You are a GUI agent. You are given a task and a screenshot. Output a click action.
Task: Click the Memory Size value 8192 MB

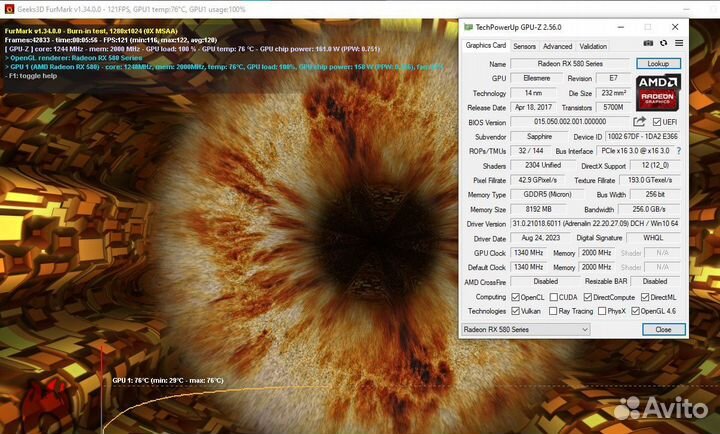point(538,209)
